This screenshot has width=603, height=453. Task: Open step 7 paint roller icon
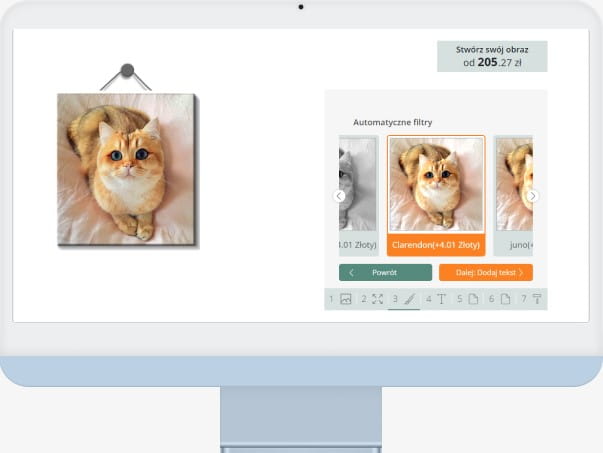tap(536, 299)
